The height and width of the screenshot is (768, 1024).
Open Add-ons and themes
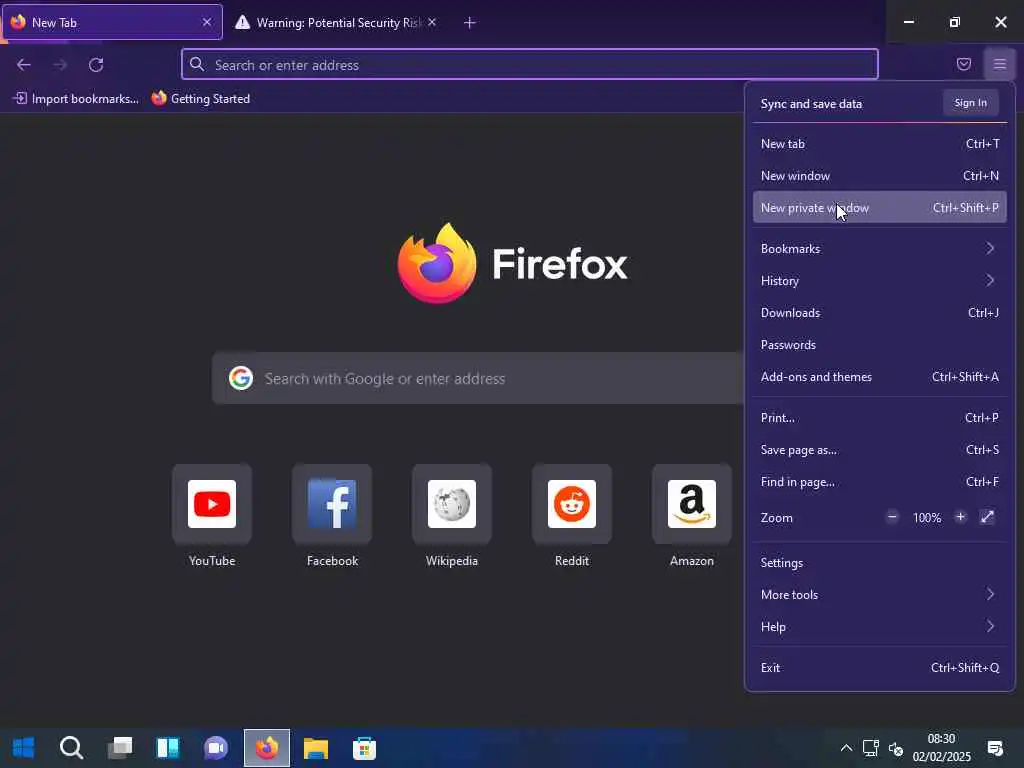(879, 376)
